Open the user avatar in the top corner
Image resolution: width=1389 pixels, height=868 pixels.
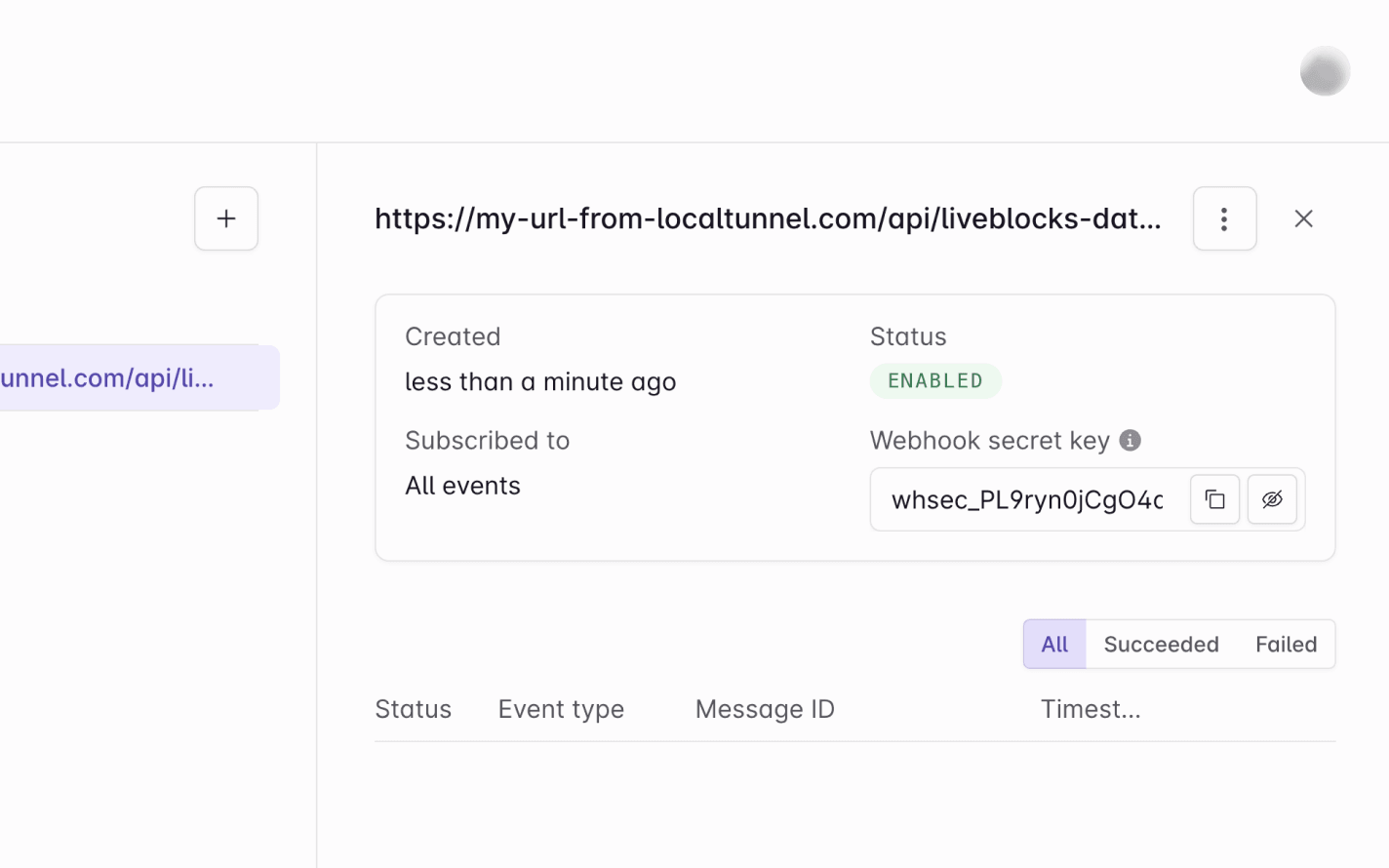click(x=1325, y=70)
